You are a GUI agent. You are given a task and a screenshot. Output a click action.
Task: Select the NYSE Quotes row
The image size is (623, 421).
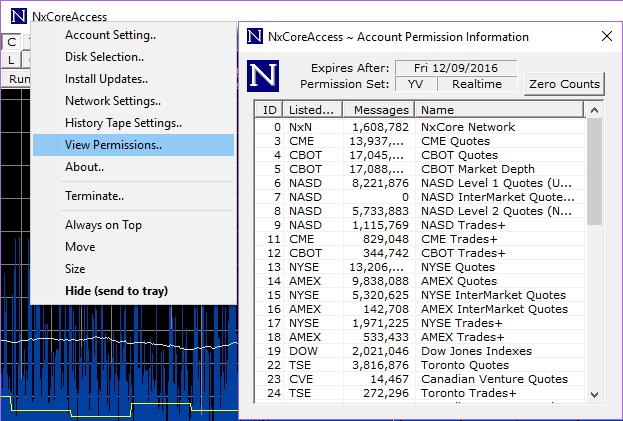pyautogui.click(x=420, y=267)
